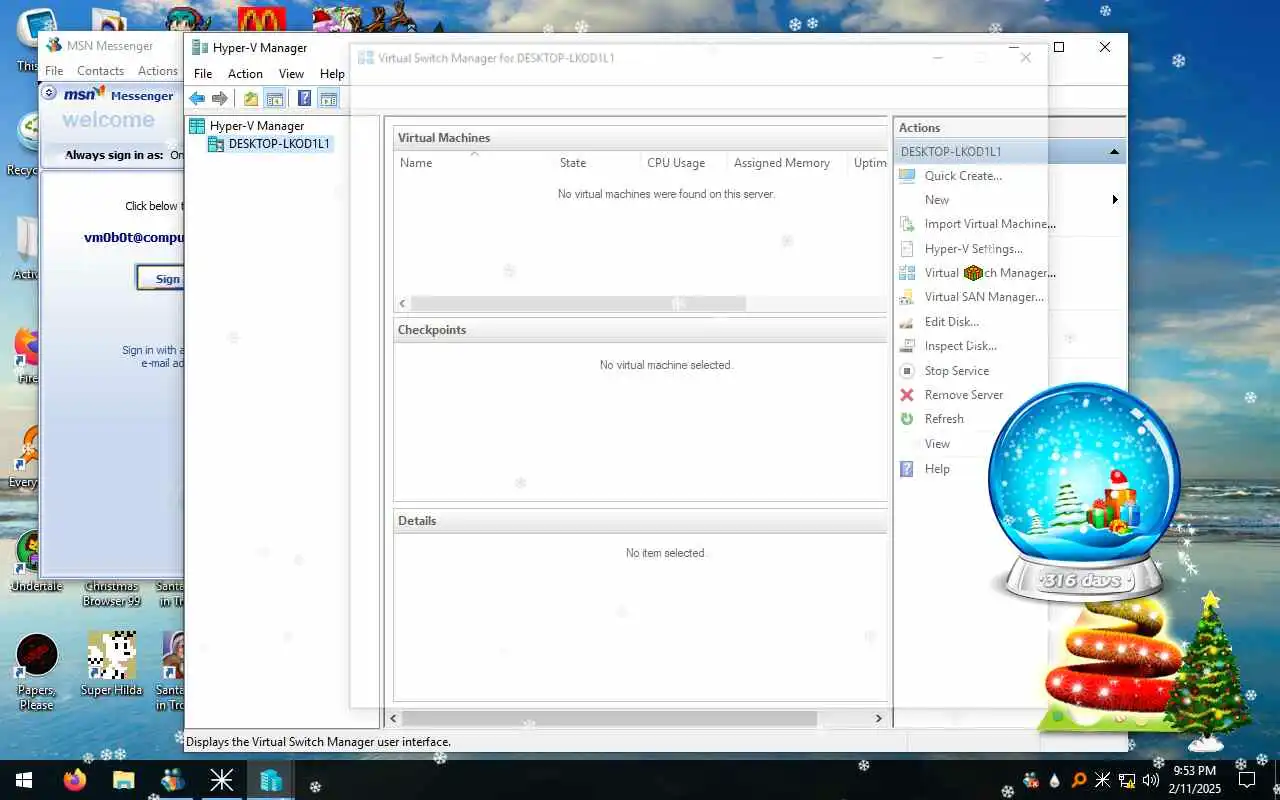Click View in the Actions pane

pos(937,444)
